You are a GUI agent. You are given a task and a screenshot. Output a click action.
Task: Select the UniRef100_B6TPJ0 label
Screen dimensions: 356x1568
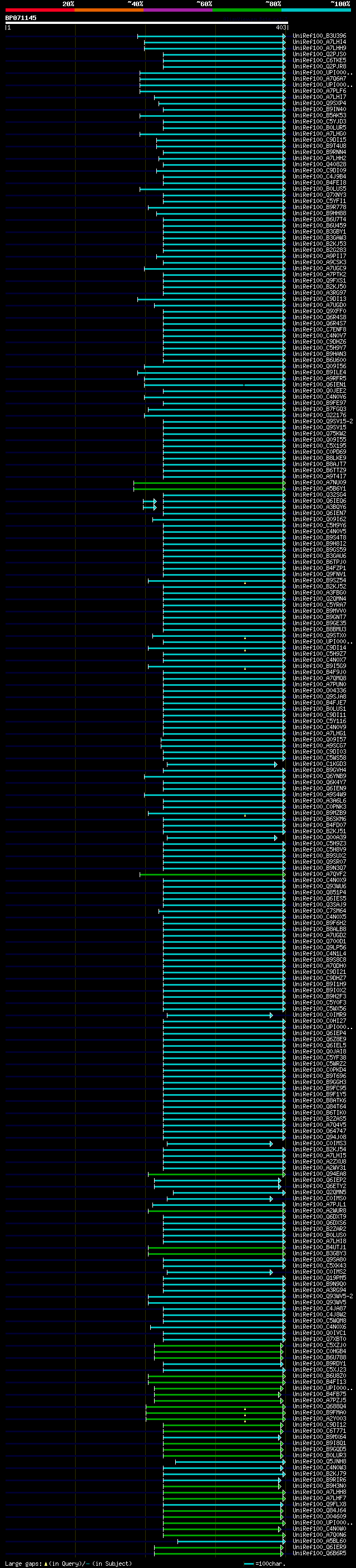click(319, 562)
